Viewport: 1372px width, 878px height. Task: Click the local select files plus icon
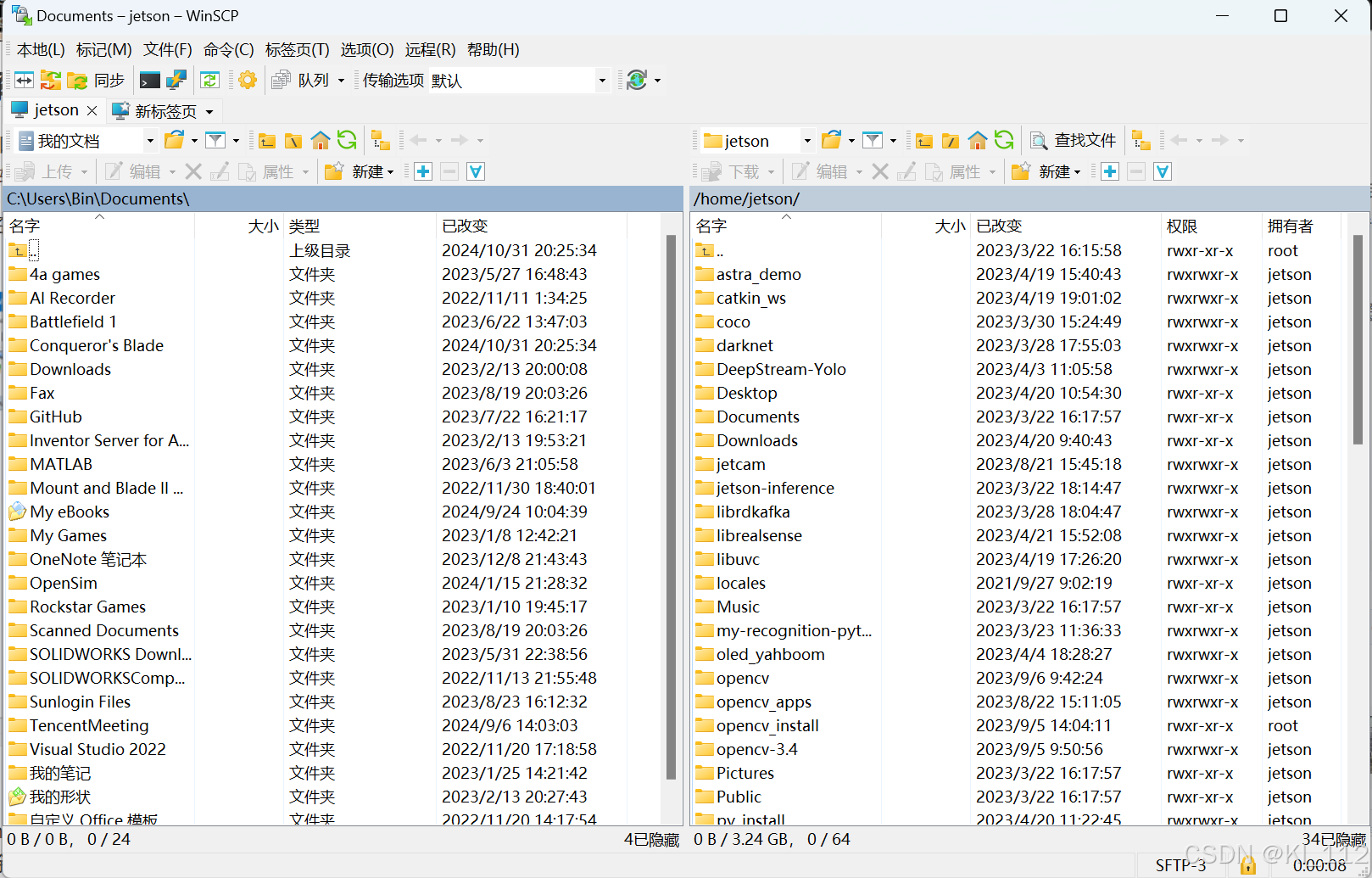(423, 171)
